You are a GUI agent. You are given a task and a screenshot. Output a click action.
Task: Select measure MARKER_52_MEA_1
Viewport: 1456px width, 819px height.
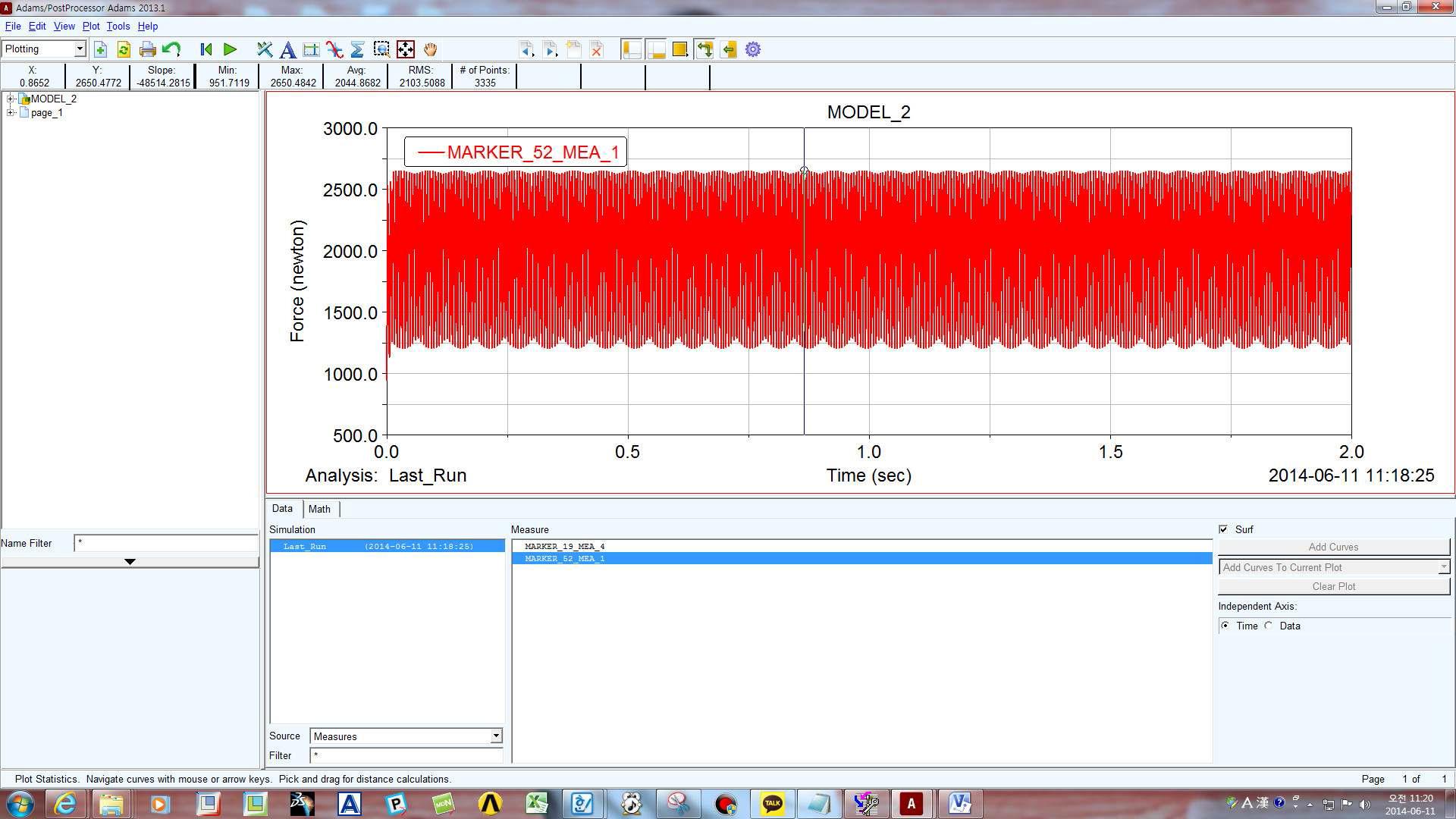pos(862,558)
